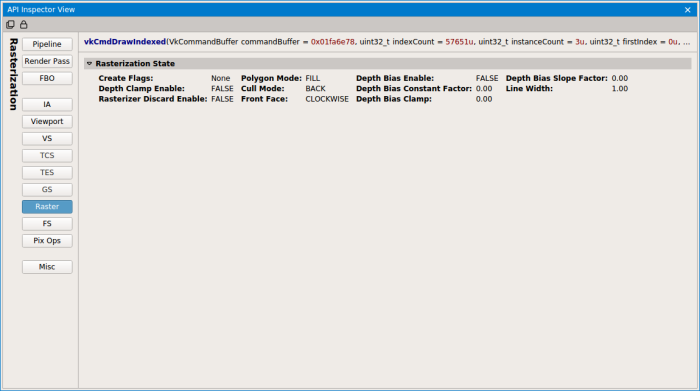Image resolution: width=700 pixels, height=391 pixels.
Task: Click the Create Flags value None
Action: (x=221, y=78)
